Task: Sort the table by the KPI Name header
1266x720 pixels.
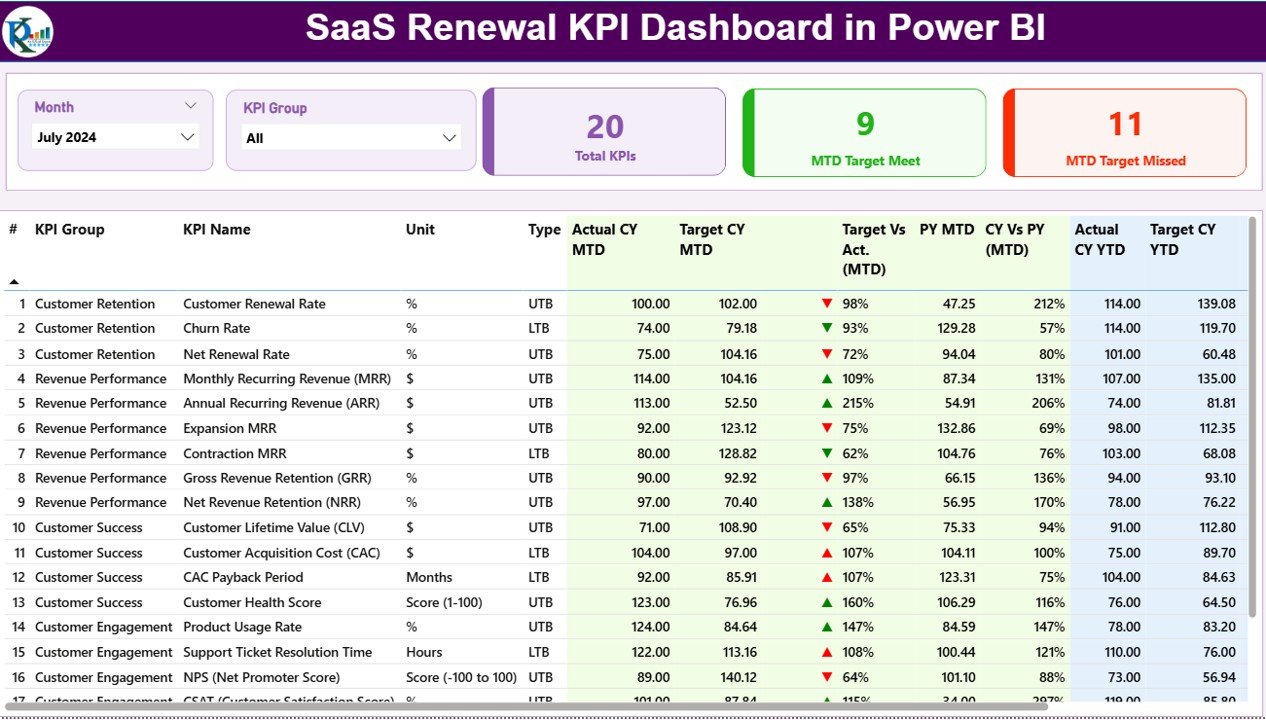Action: (216, 229)
